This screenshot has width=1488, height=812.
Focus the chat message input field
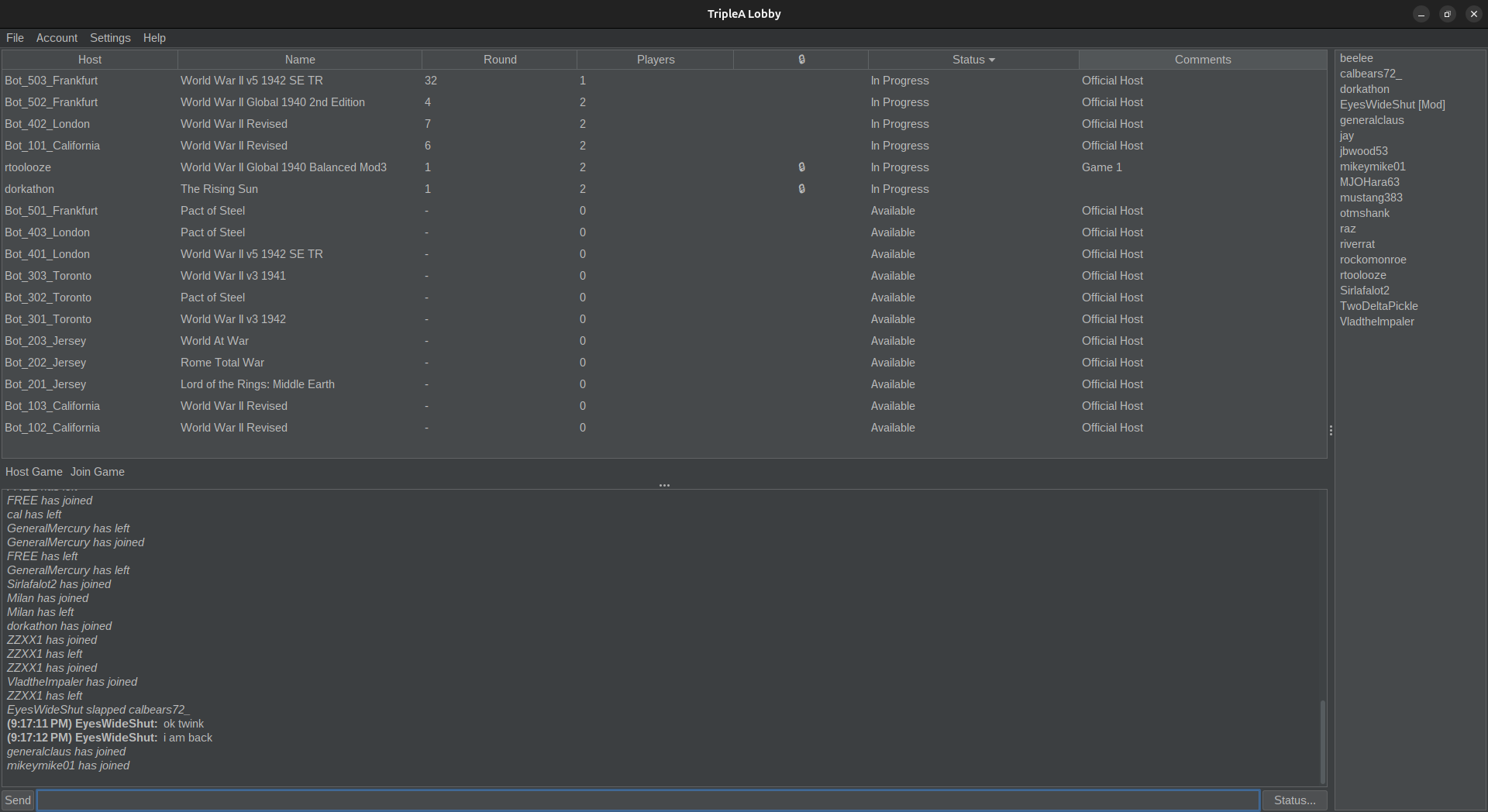click(649, 800)
